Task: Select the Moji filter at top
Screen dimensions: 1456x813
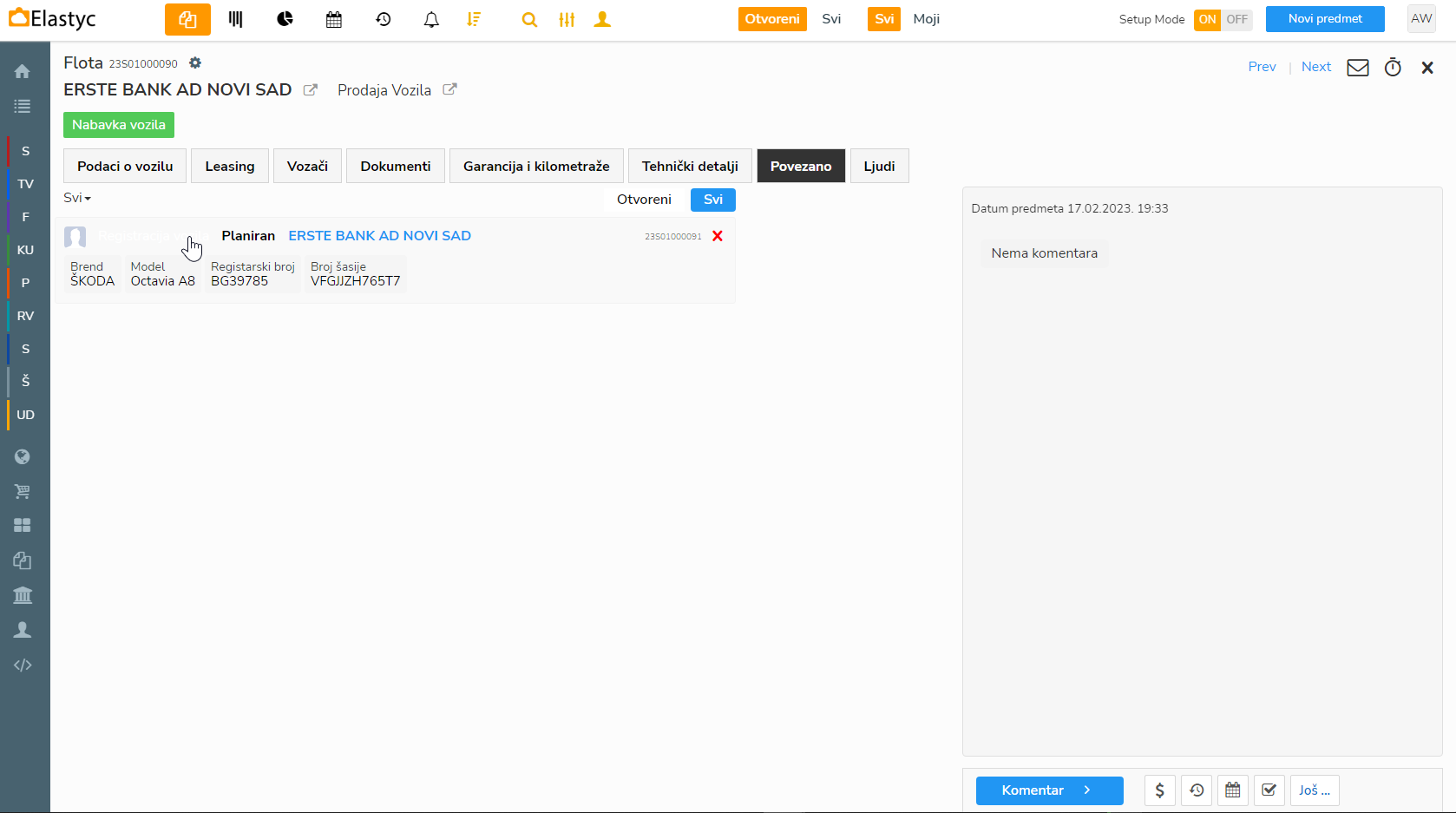Action: 926,19
